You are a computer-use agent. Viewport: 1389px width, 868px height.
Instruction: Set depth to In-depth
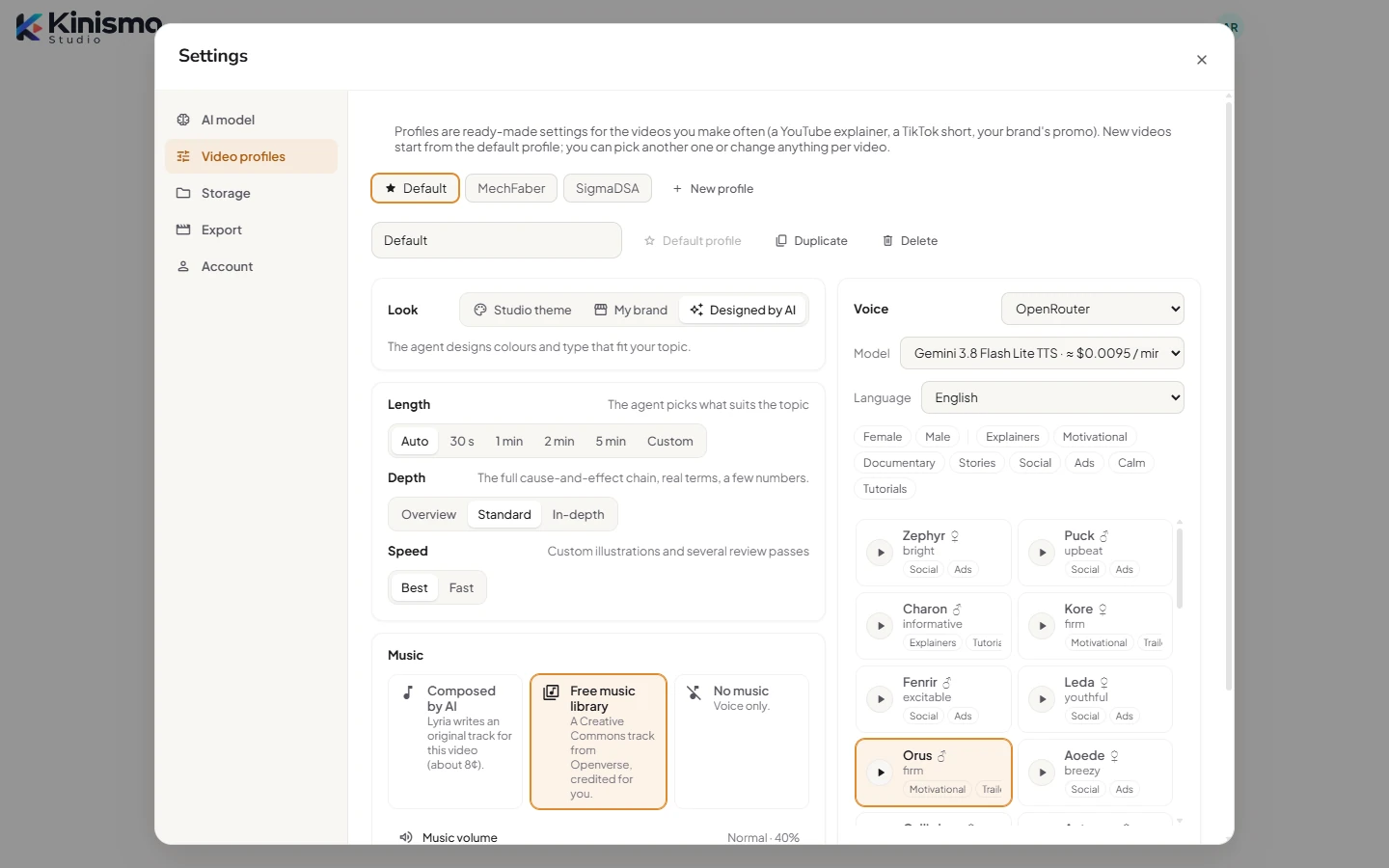(579, 514)
